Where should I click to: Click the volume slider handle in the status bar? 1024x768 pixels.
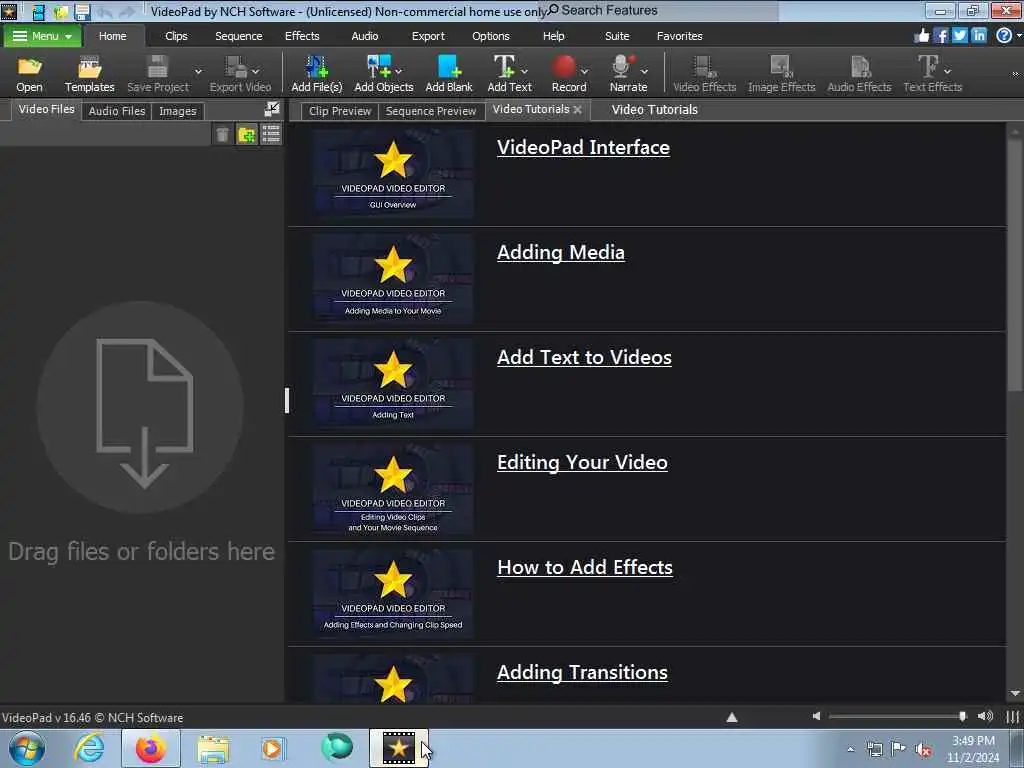(x=963, y=716)
